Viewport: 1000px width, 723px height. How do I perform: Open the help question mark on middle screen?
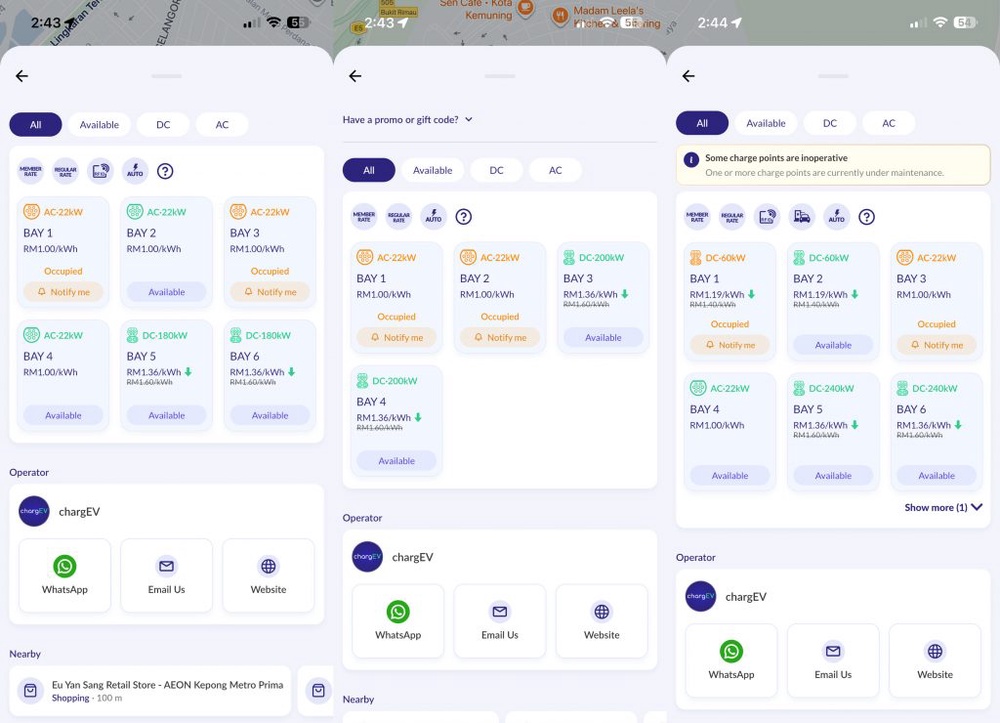[464, 217]
